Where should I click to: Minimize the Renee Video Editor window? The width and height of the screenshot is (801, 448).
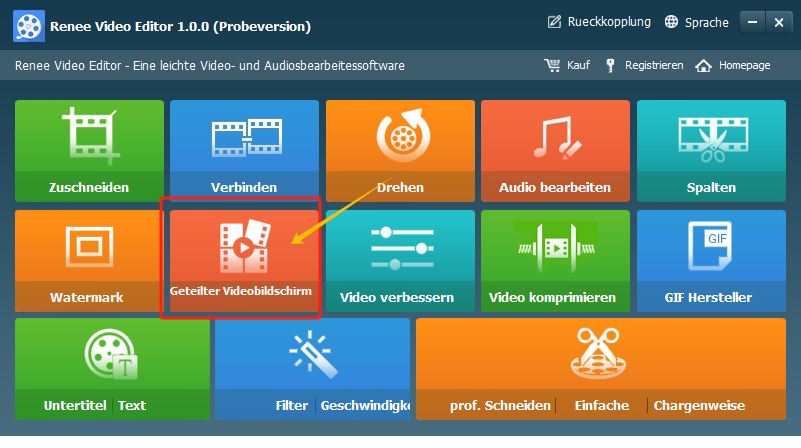click(752, 22)
